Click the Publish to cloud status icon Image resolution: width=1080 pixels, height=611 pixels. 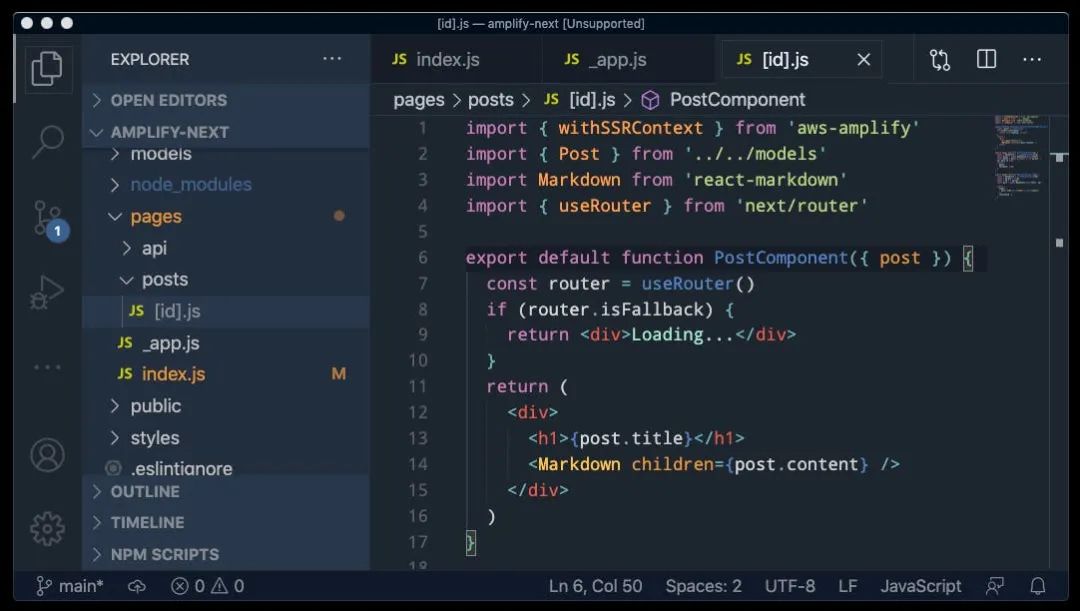pyautogui.click(x=137, y=586)
